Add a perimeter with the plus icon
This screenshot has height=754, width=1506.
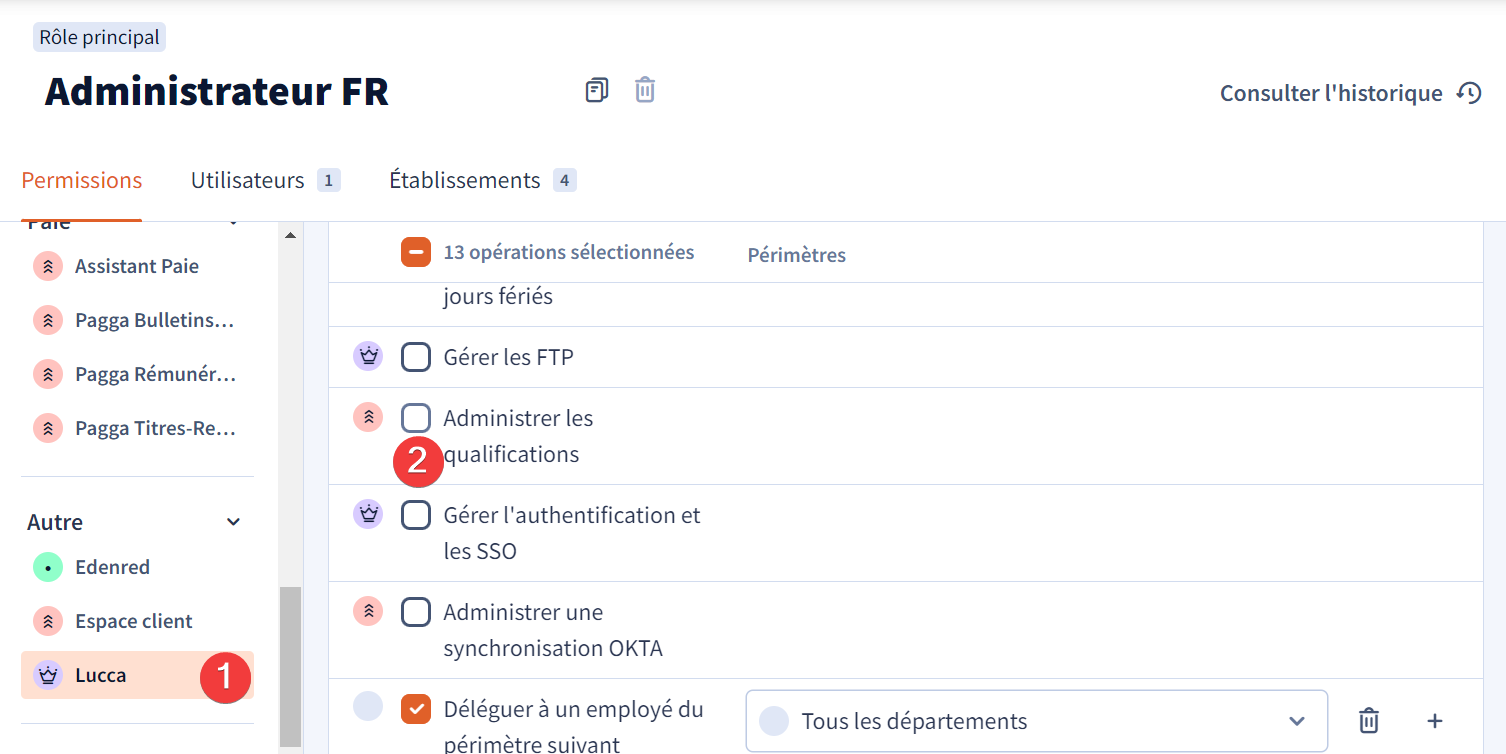[x=1434, y=720]
